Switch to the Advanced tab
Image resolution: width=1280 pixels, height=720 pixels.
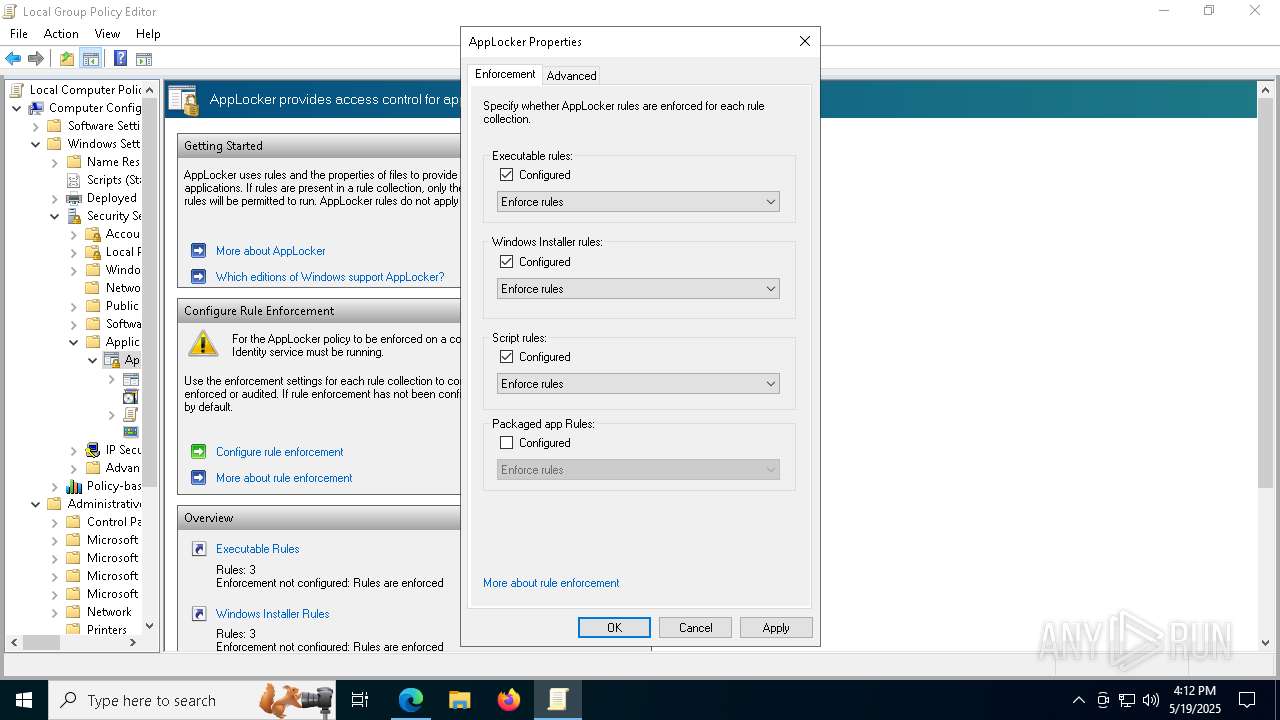(x=571, y=76)
